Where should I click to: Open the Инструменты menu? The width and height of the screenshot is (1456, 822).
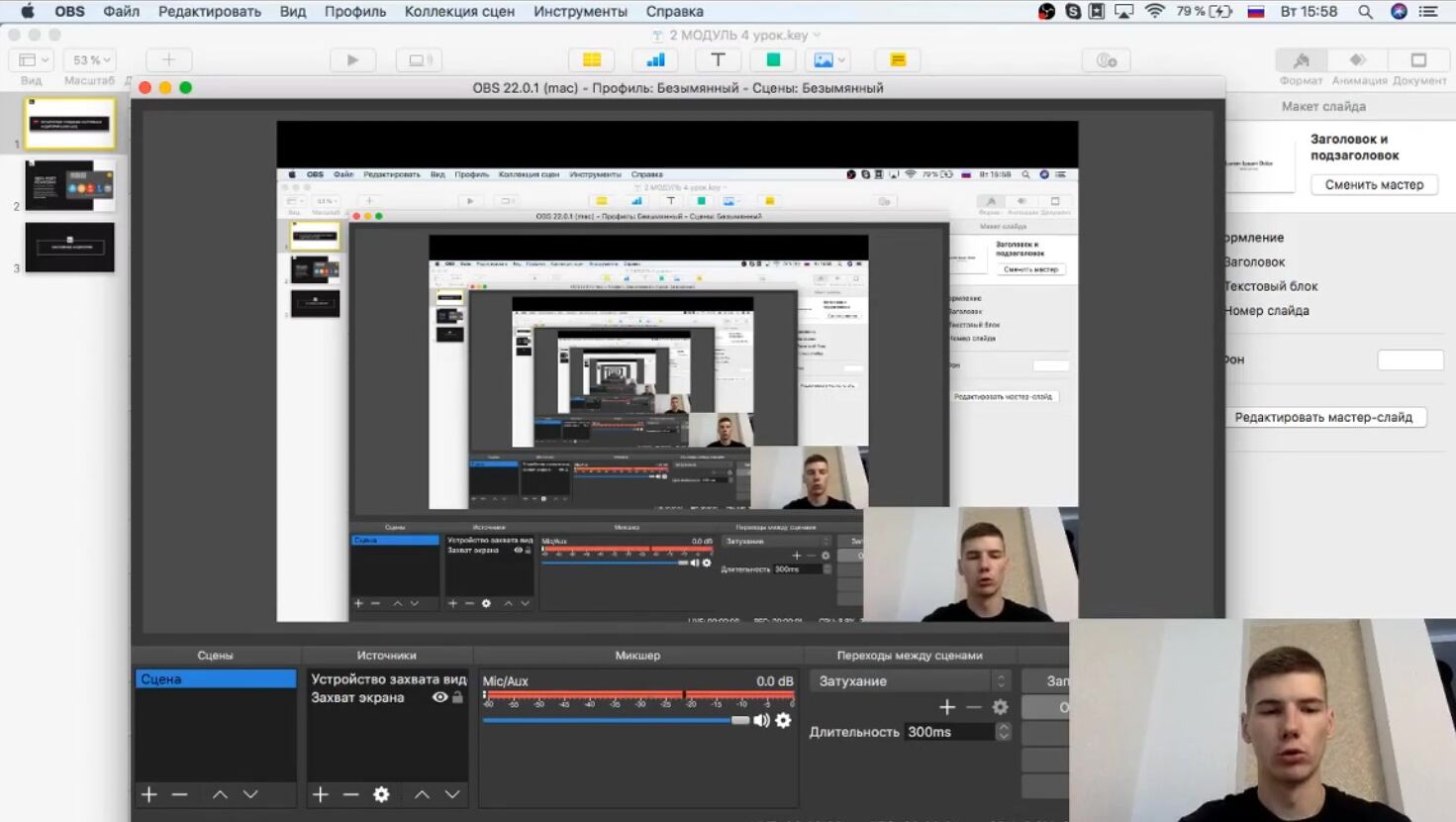pyautogui.click(x=581, y=12)
